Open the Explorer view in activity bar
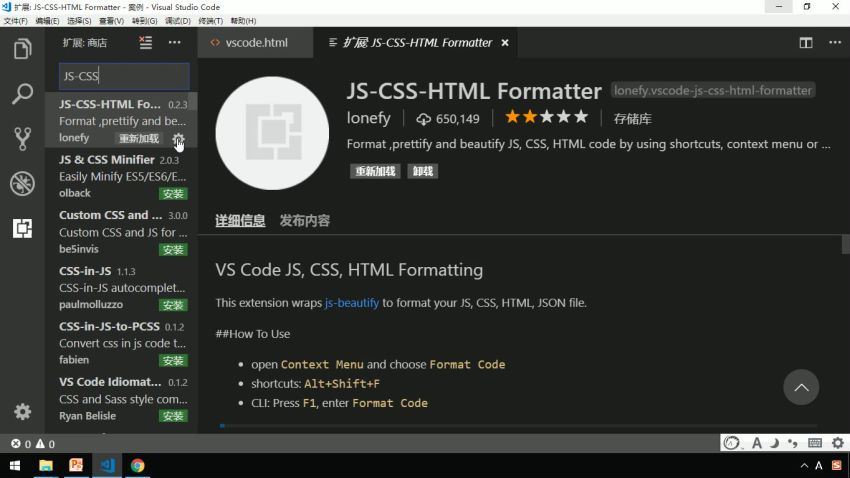Screen dimensions: 850x478 (x=22, y=49)
